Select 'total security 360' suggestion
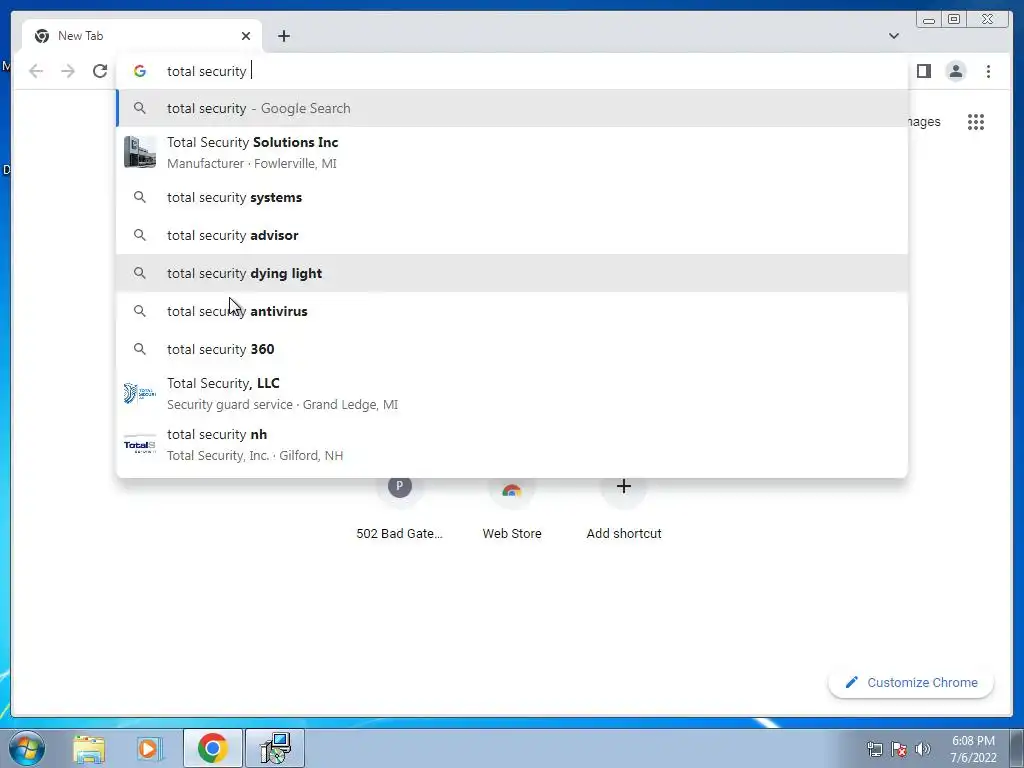Viewport: 1024px width, 768px height. coord(512,349)
